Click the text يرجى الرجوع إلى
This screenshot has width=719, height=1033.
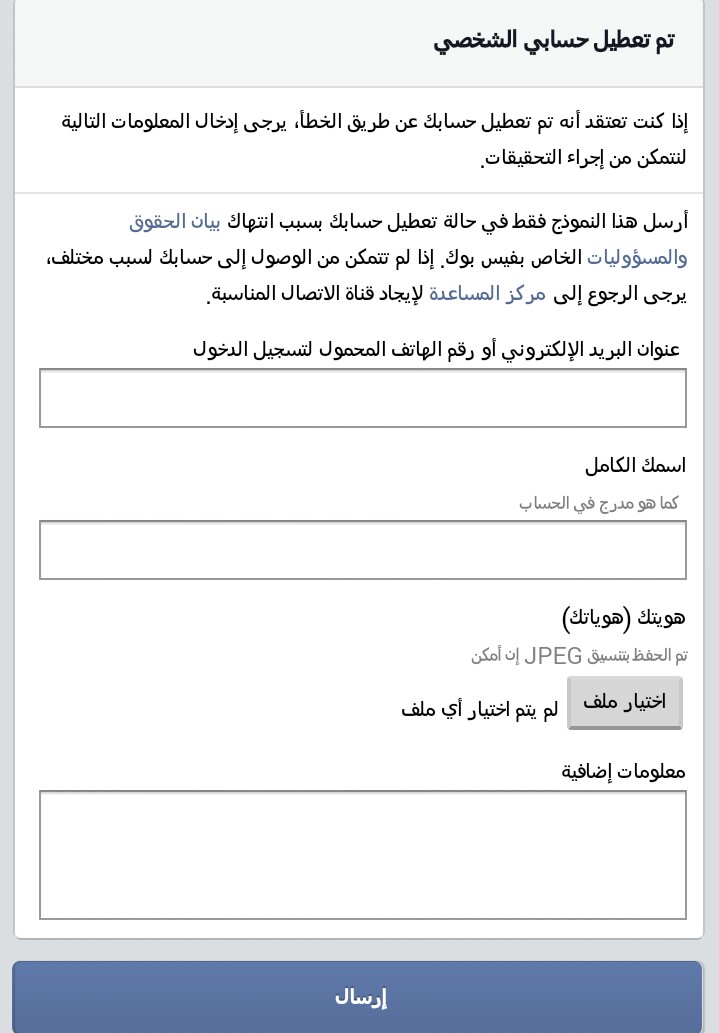click(x=620, y=294)
